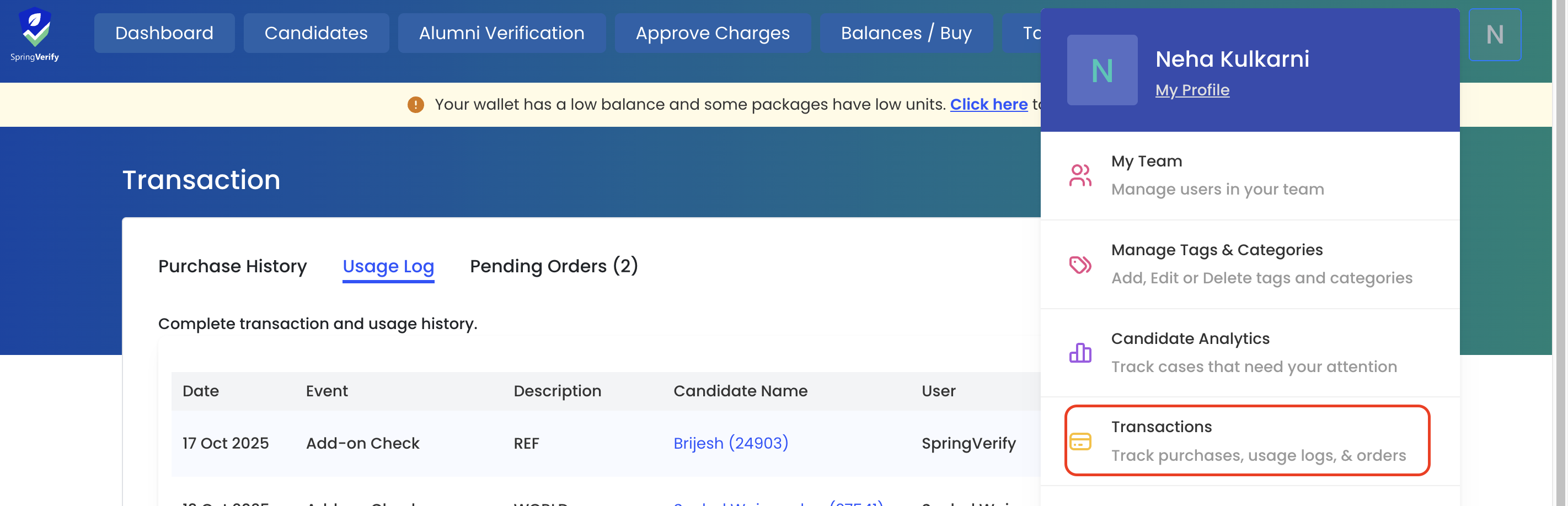Click the Candidate Analytics bar chart icon

[1080, 353]
